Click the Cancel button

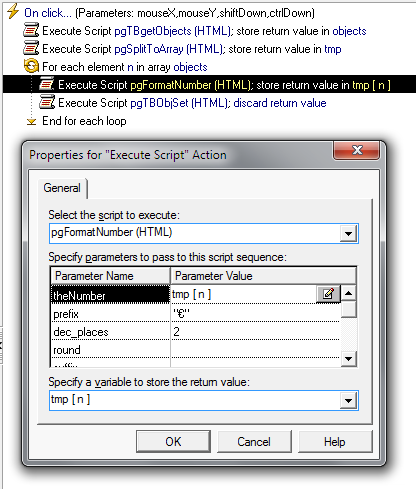(254, 442)
